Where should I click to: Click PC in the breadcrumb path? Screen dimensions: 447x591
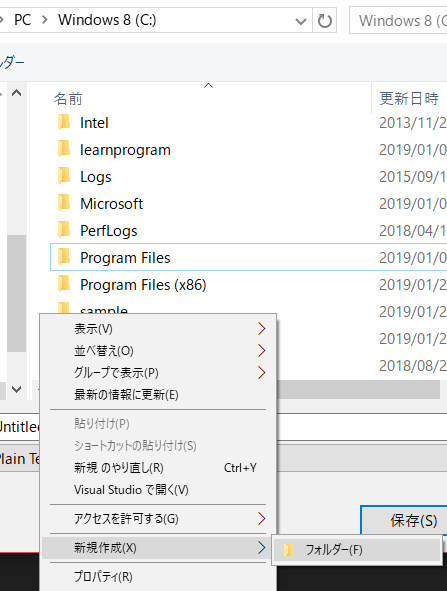pyautogui.click(x=22, y=20)
